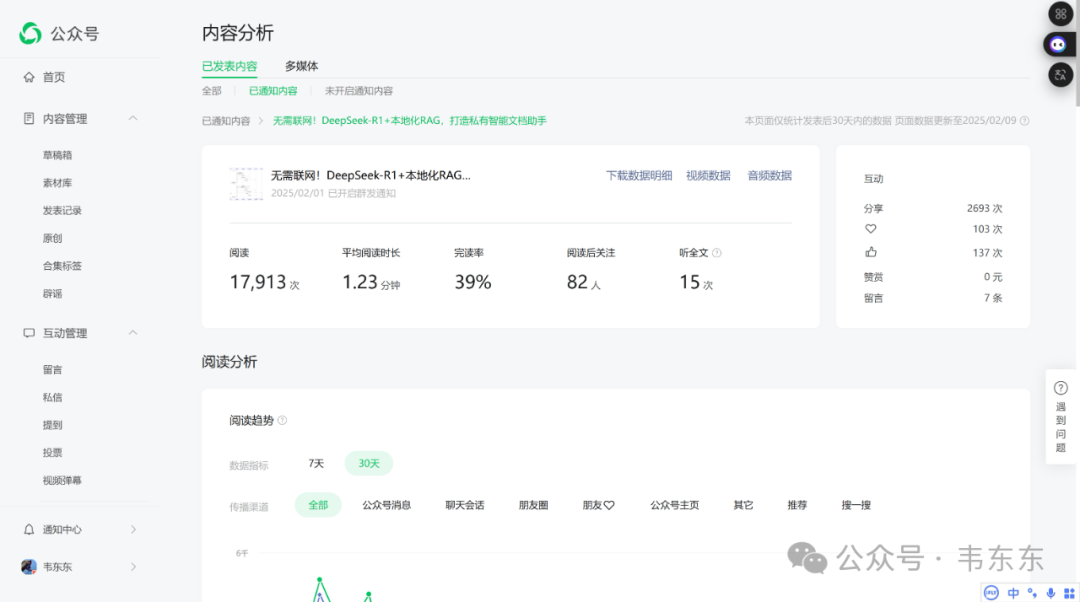Click the 下载数据明细 link

point(640,175)
